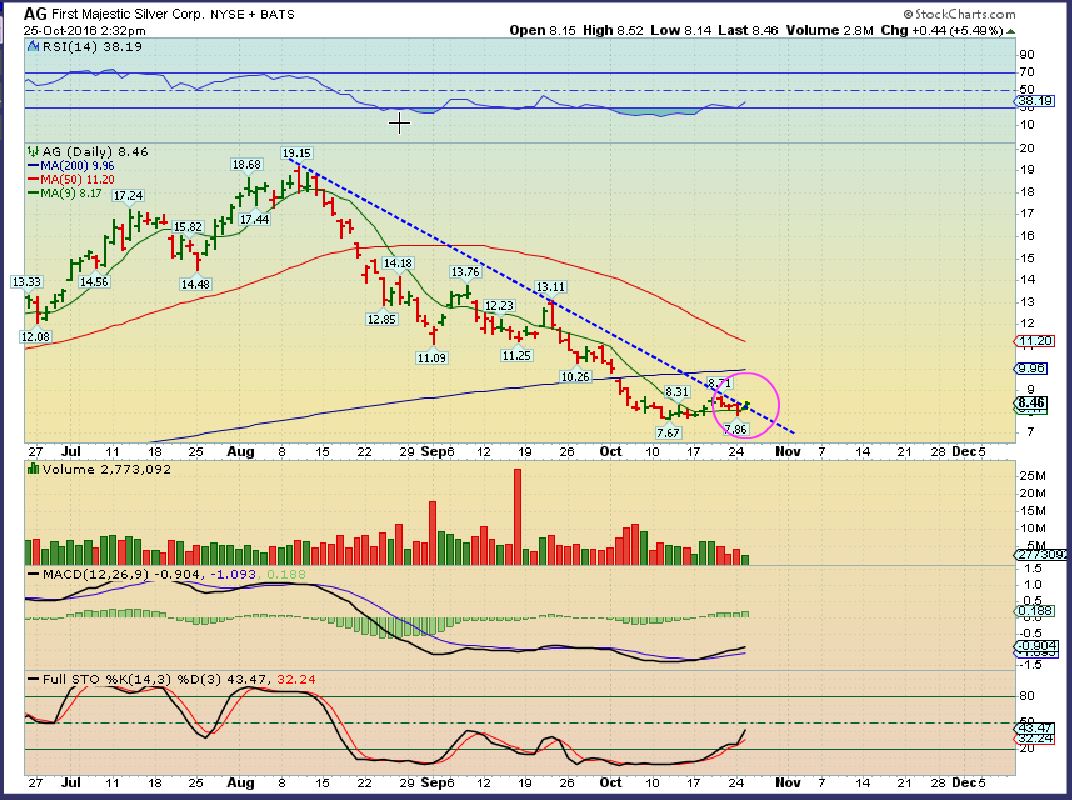Click the 12.85 price label
Image resolution: width=1072 pixels, height=800 pixels.
381,319
